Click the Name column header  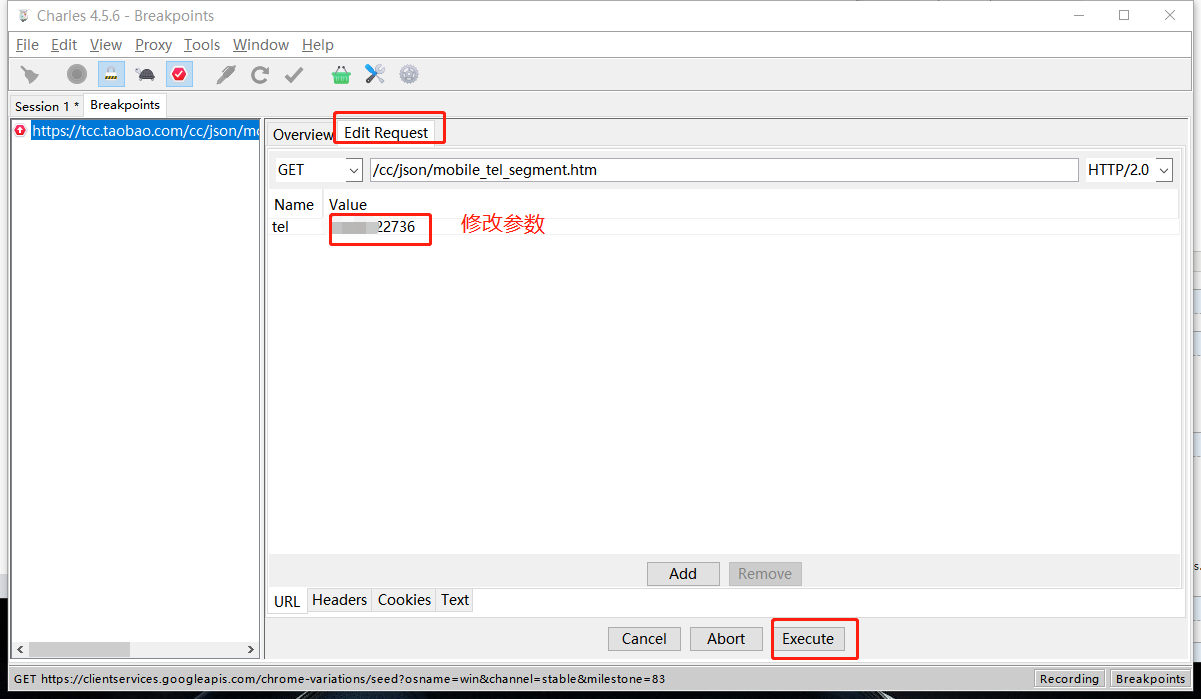point(296,204)
